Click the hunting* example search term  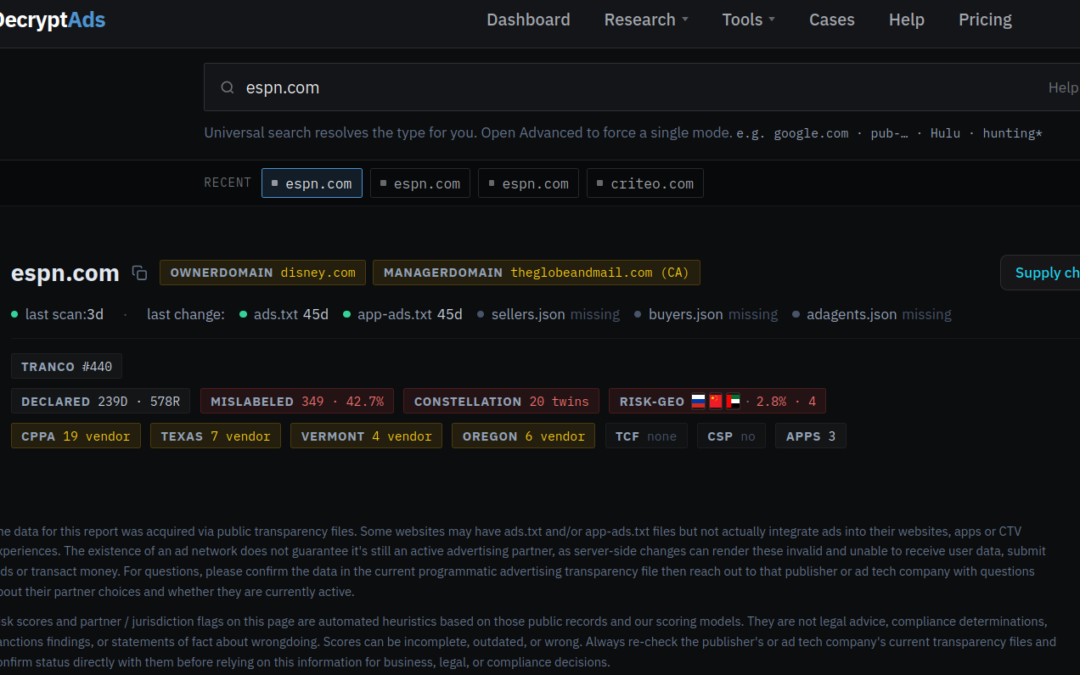(x=1012, y=134)
